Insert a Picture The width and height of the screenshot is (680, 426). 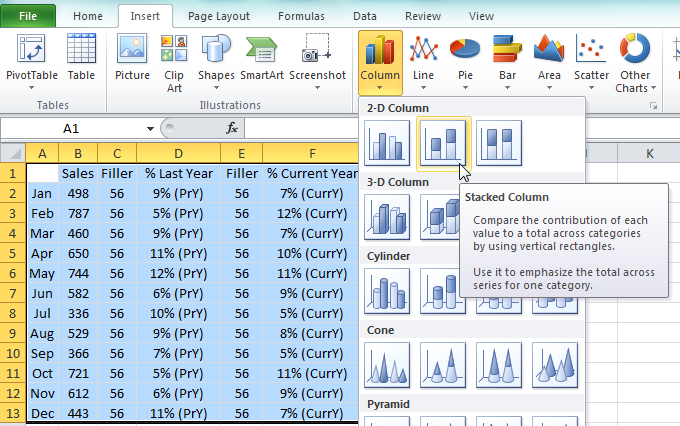coord(132,56)
